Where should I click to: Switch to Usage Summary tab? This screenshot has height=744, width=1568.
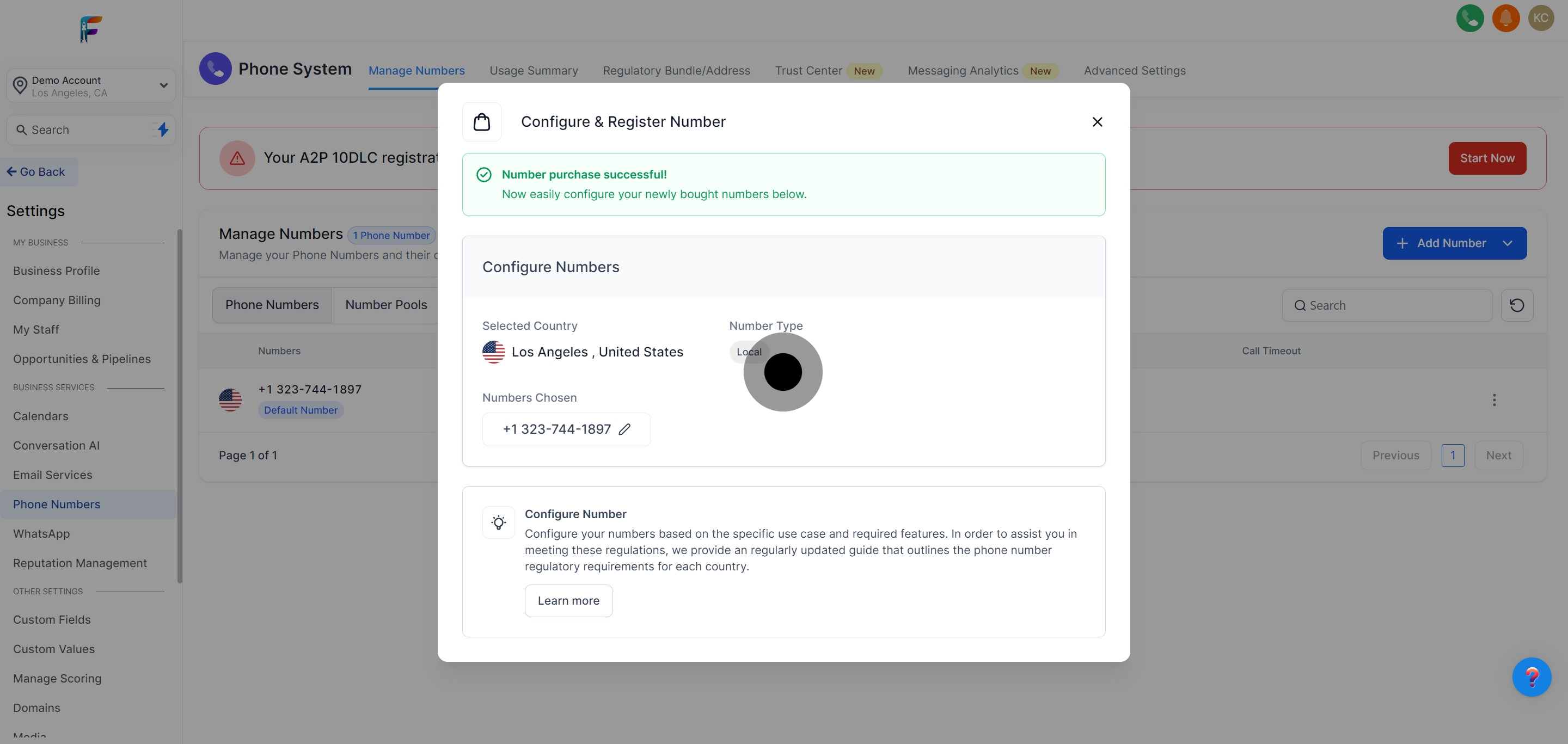533,71
